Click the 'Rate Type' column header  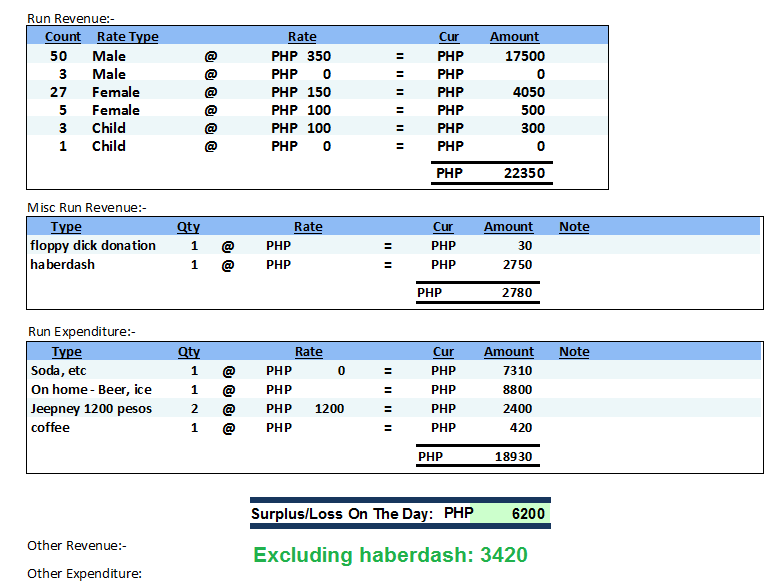click(x=127, y=37)
